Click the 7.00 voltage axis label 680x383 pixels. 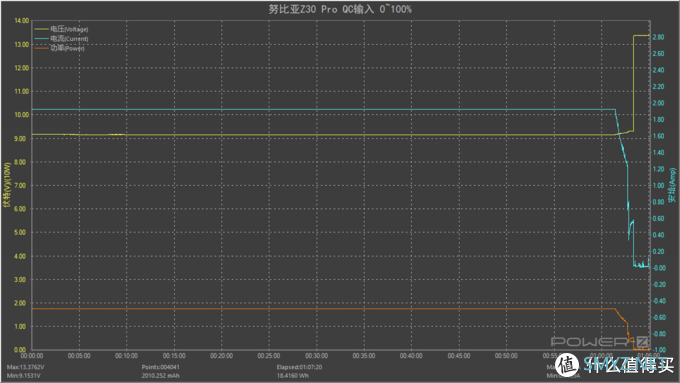tap(20, 186)
